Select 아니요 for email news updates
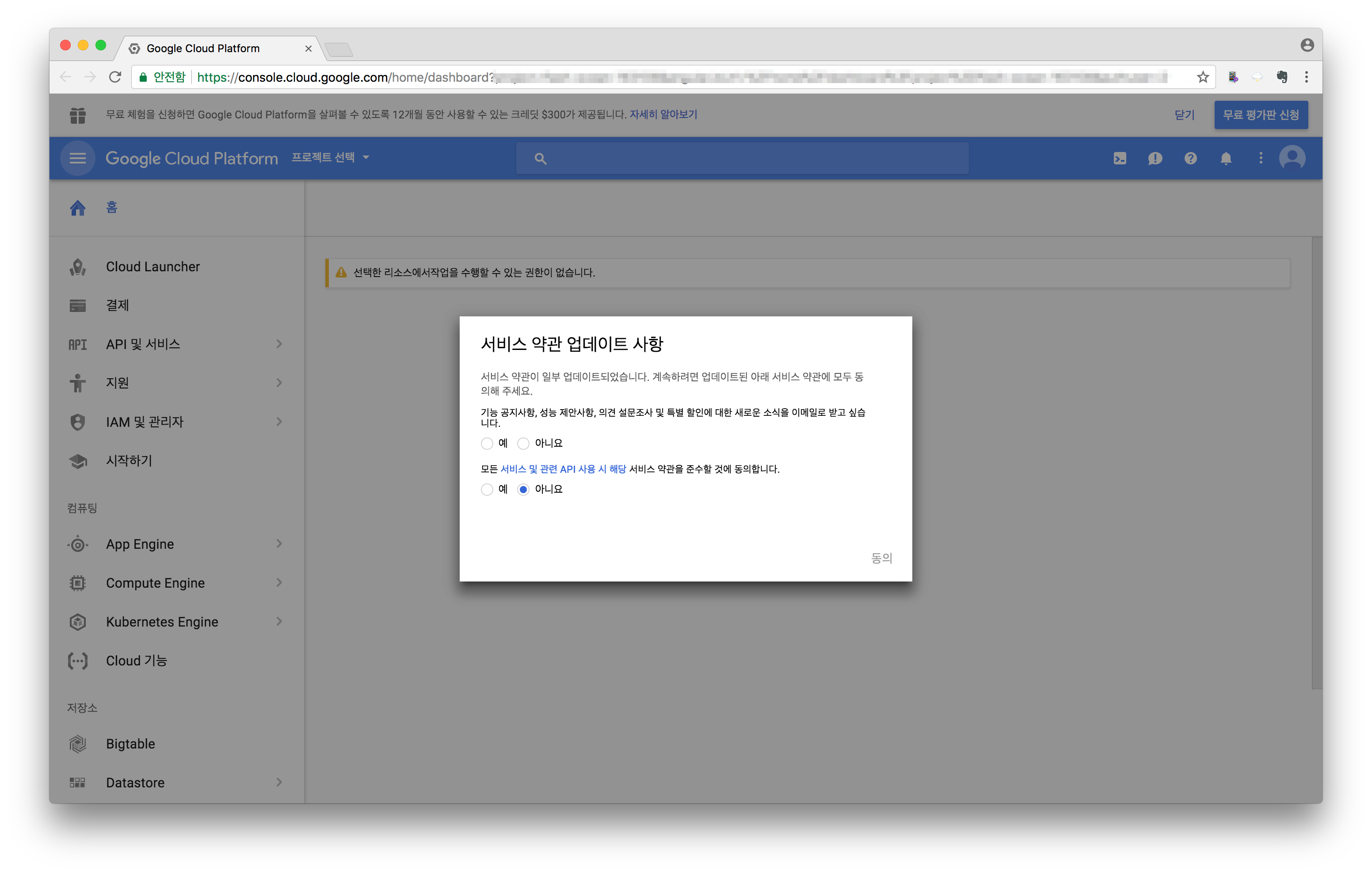Image resolution: width=1372 pixels, height=874 pixels. coord(523,443)
